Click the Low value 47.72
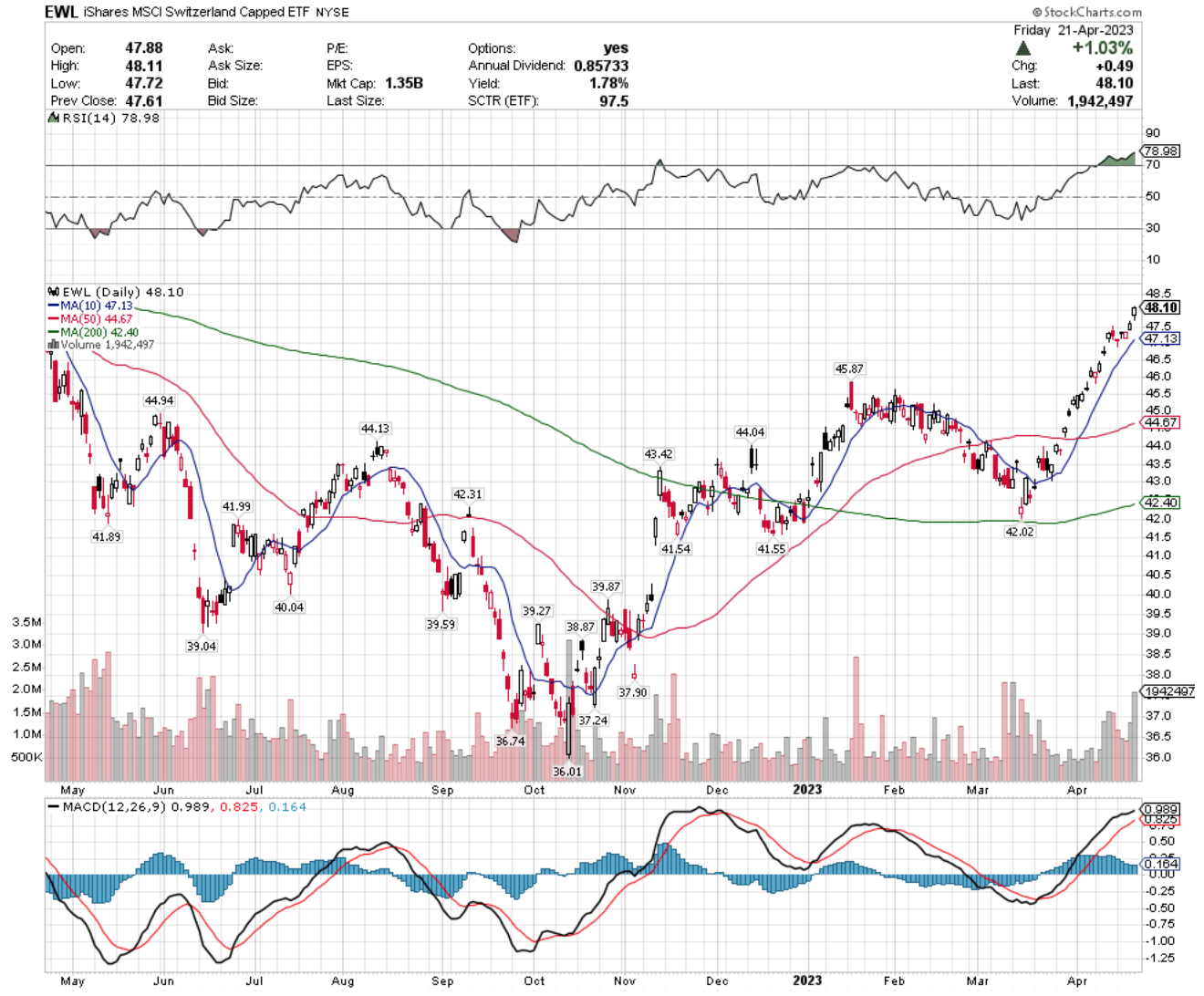Screen dimensions: 1204x996 click(x=144, y=83)
